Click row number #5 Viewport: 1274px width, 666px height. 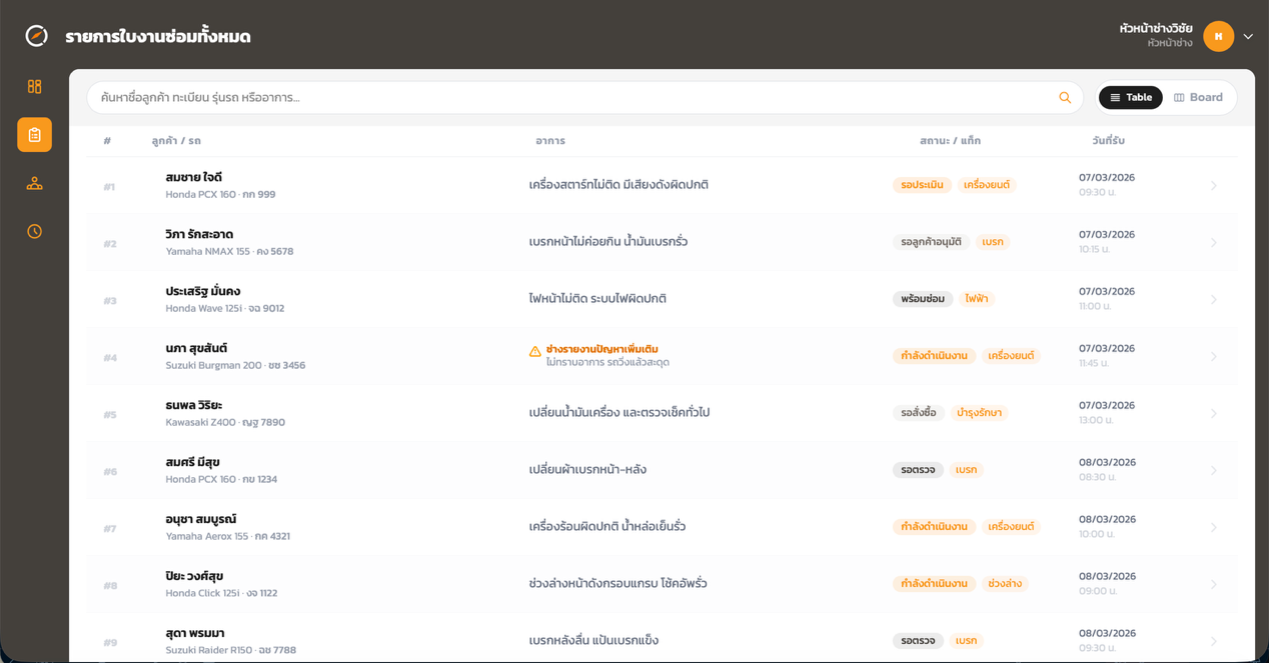click(110, 415)
